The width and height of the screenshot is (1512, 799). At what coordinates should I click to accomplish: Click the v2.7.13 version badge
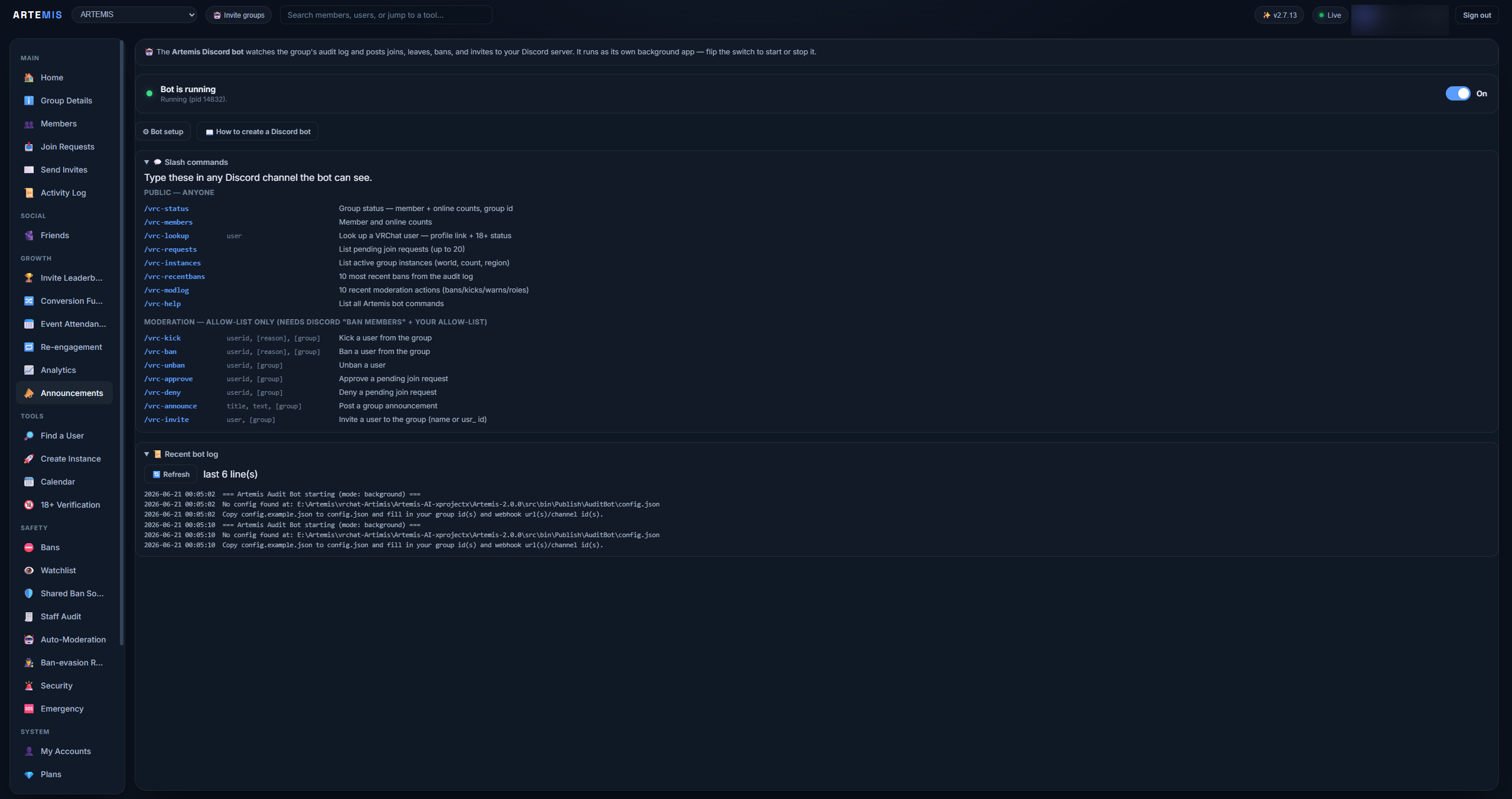1279,15
